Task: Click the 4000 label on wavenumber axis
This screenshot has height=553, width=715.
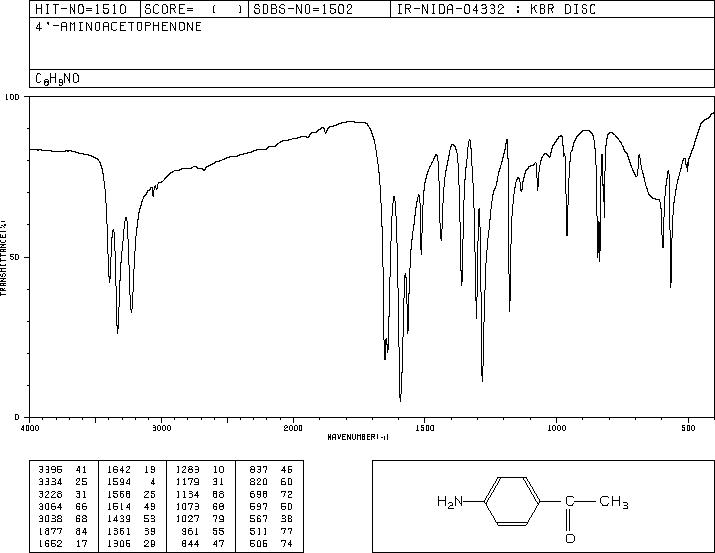Action: pyautogui.click(x=30, y=428)
